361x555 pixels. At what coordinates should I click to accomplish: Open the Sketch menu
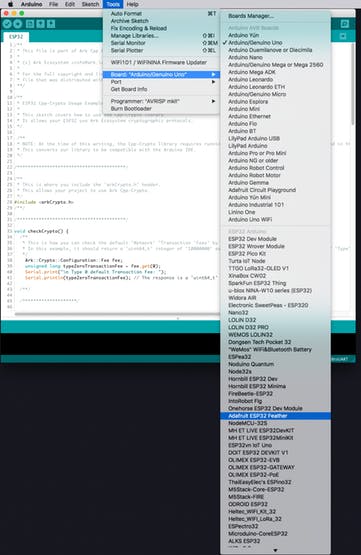coord(90,4)
